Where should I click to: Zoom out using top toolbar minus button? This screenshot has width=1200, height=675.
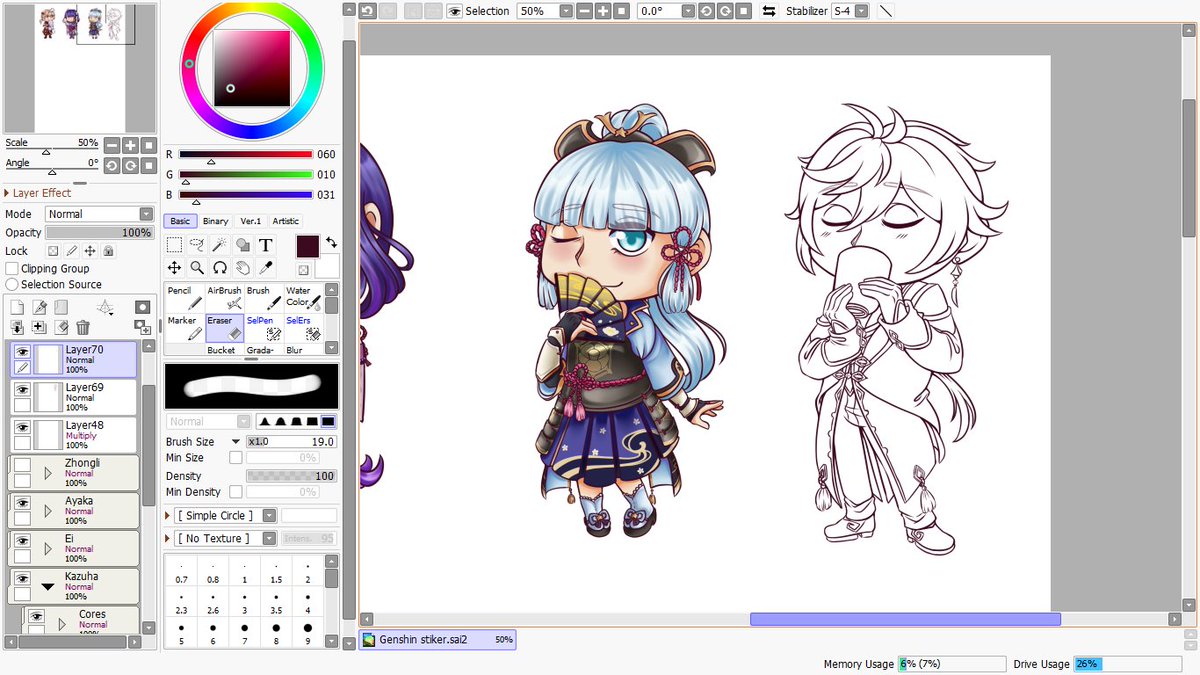[585, 11]
